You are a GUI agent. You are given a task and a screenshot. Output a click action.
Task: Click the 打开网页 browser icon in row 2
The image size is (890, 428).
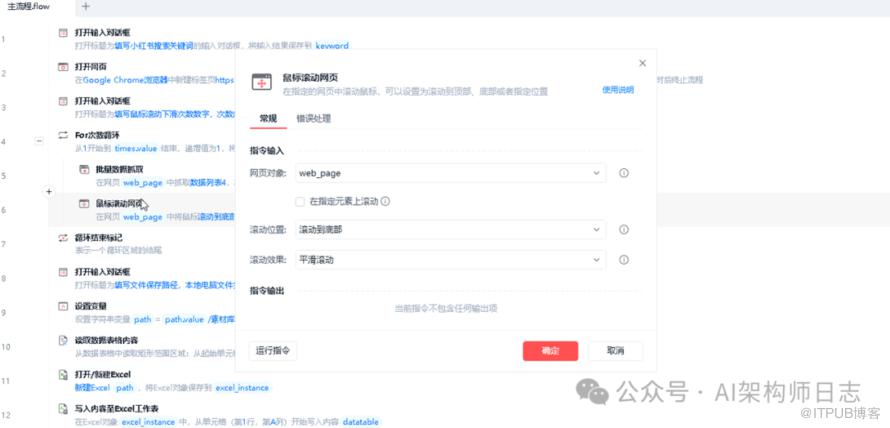(x=63, y=67)
